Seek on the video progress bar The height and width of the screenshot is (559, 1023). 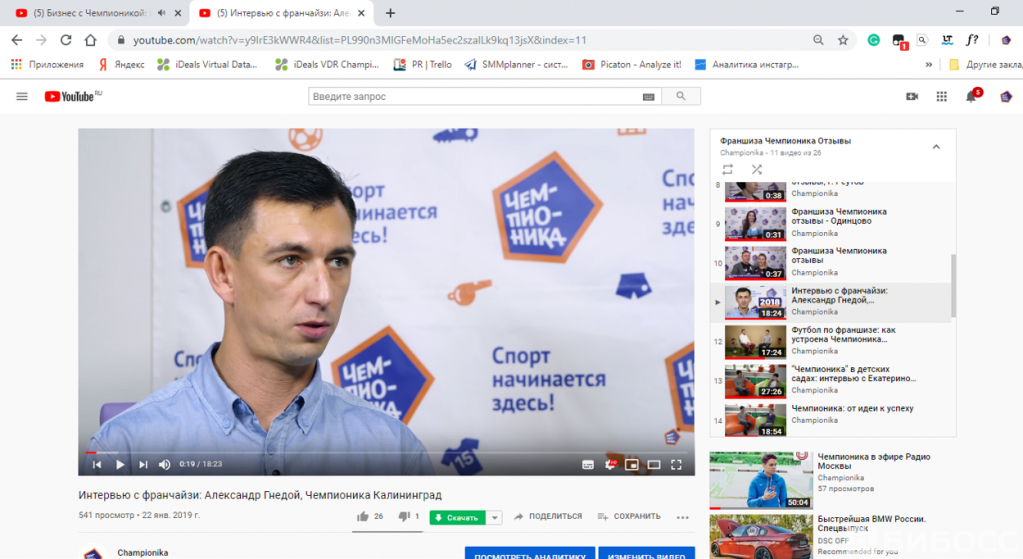point(386,452)
